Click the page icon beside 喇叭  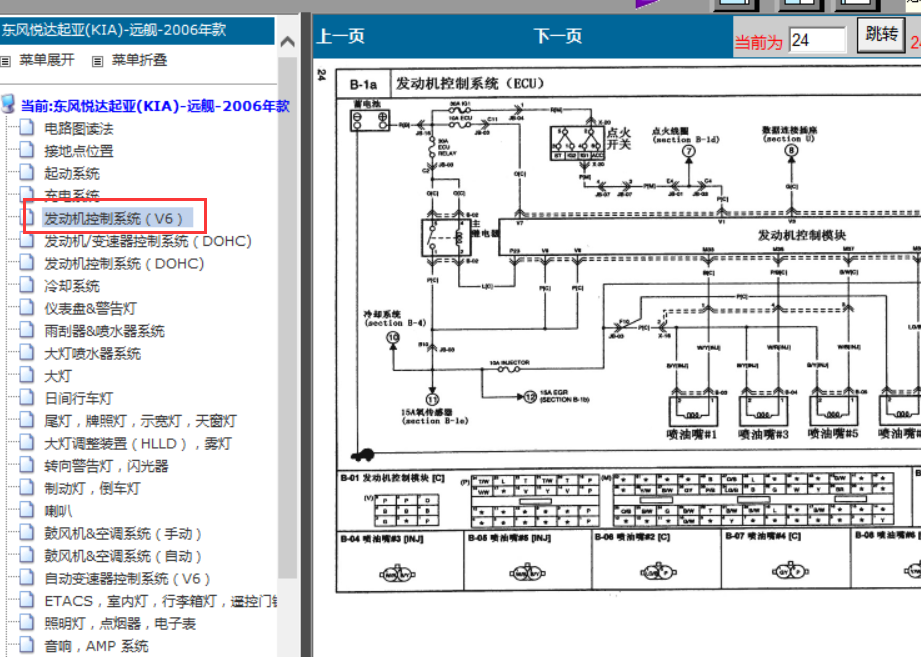[x=26, y=509]
